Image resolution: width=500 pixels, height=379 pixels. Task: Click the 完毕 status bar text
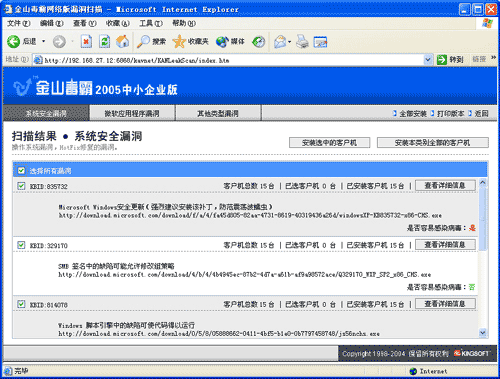(21, 371)
